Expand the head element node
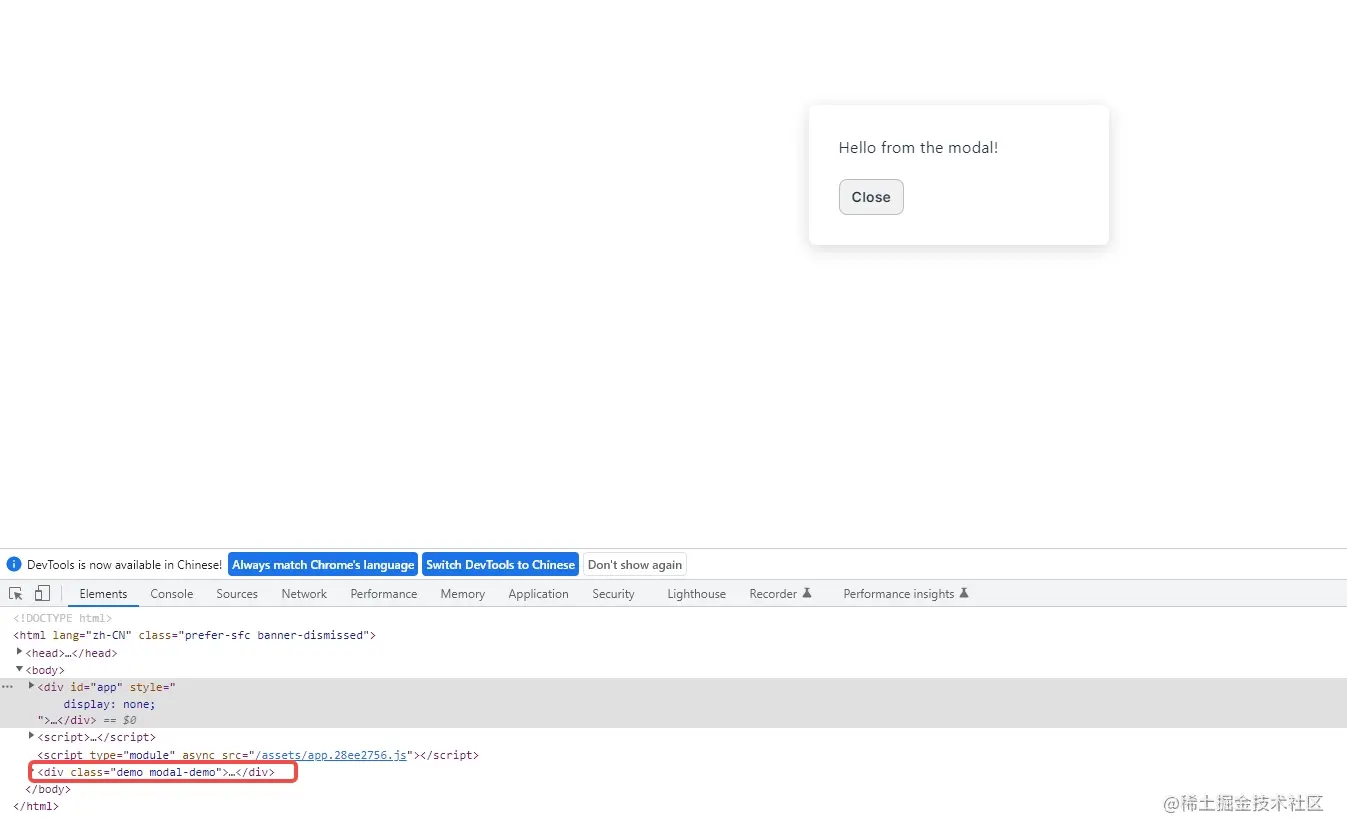Viewport: 1347px width, 837px height. [x=19, y=652]
